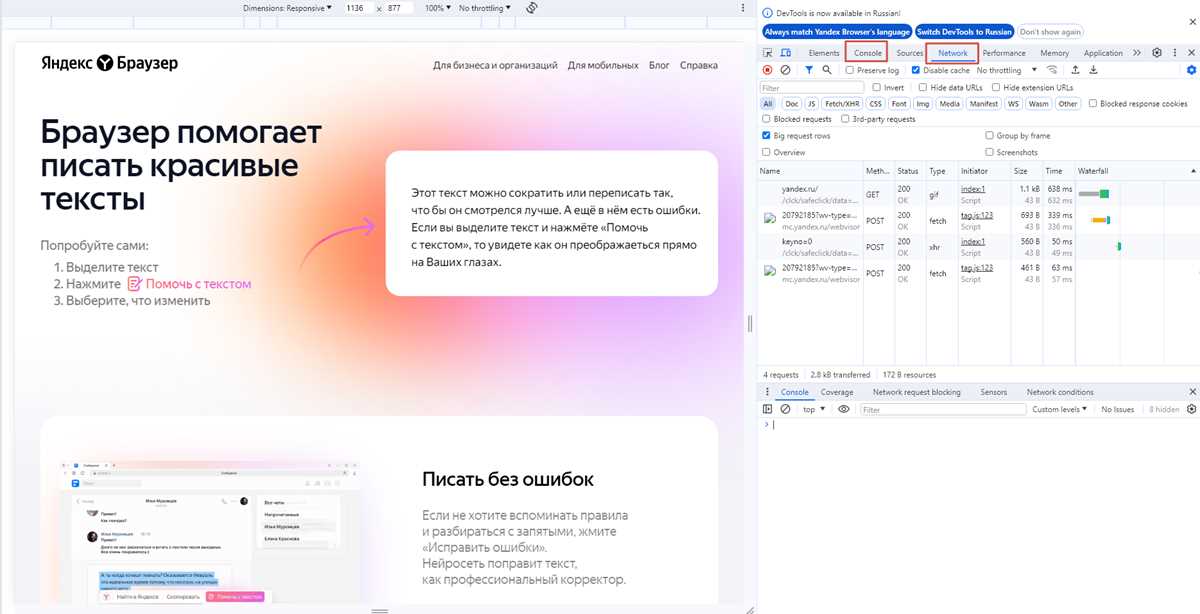Open the blue Network settings gear

click(x=1191, y=70)
